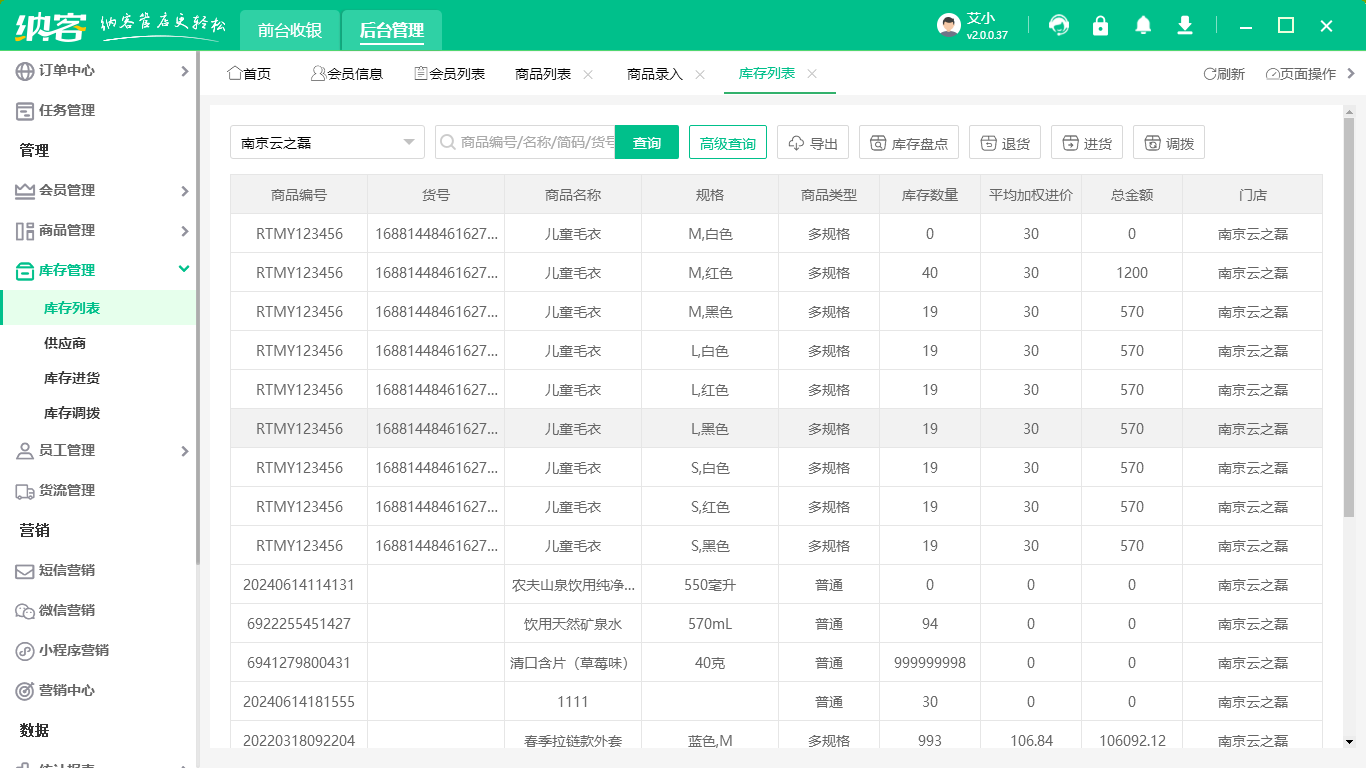Expand the 会员管理 menu chevron
The image size is (1366, 768).
[184, 191]
